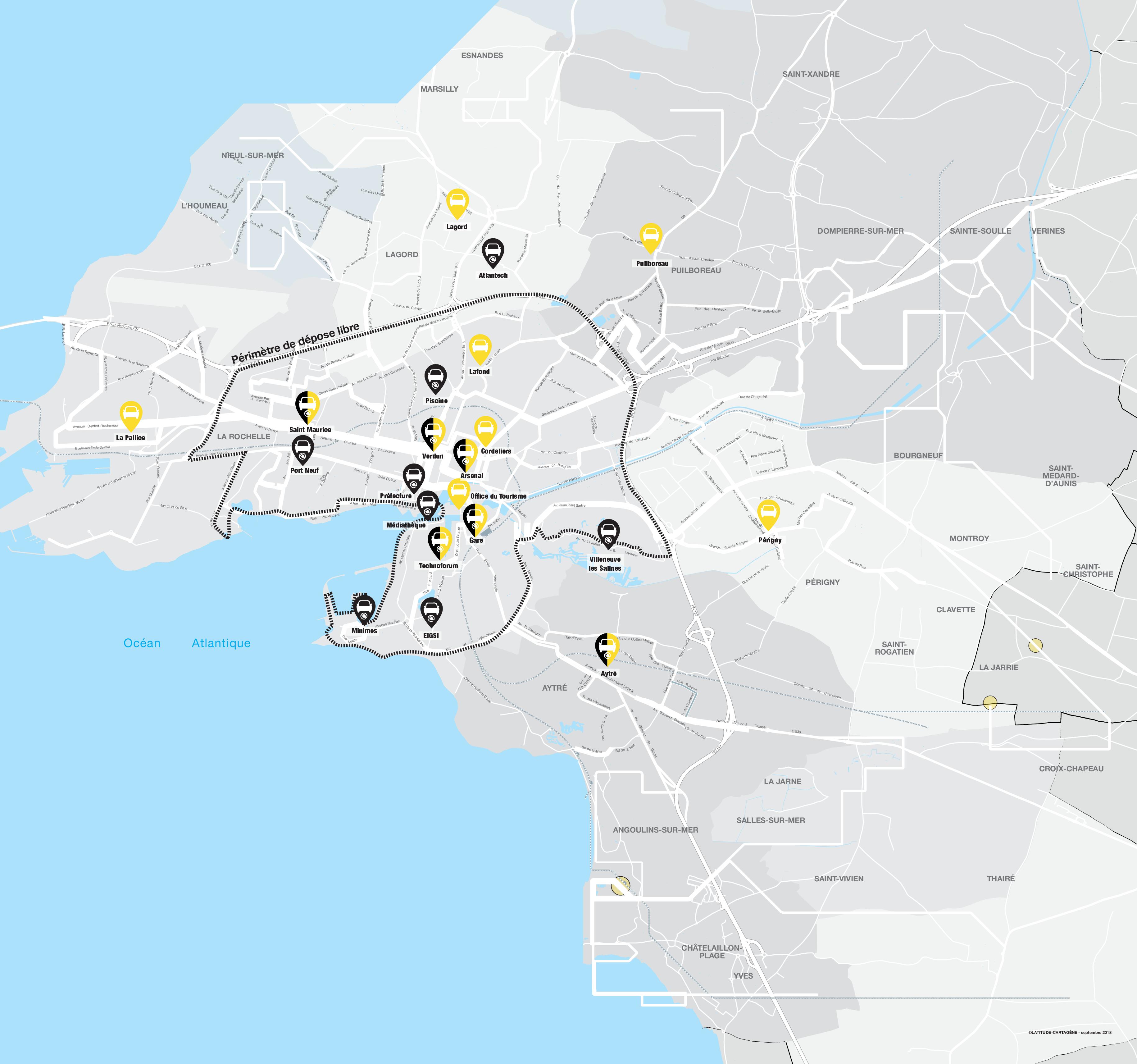Select the YVES town label
1137x1064 pixels.
tap(744, 976)
